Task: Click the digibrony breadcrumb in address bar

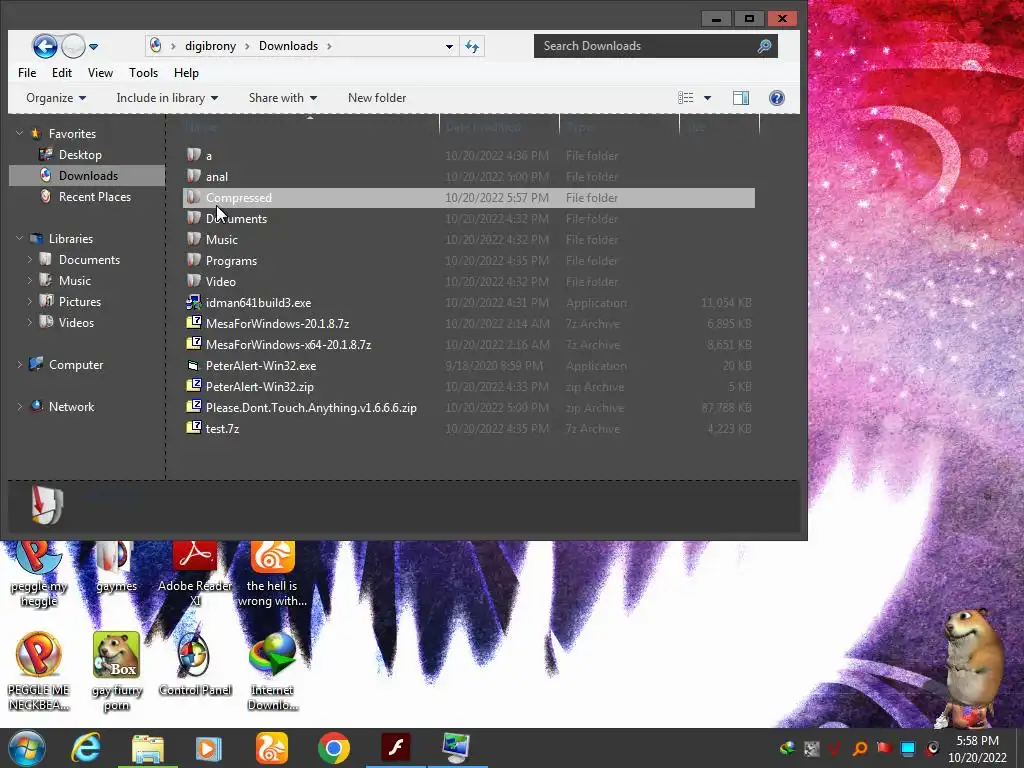Action: [x=210, y=46]
